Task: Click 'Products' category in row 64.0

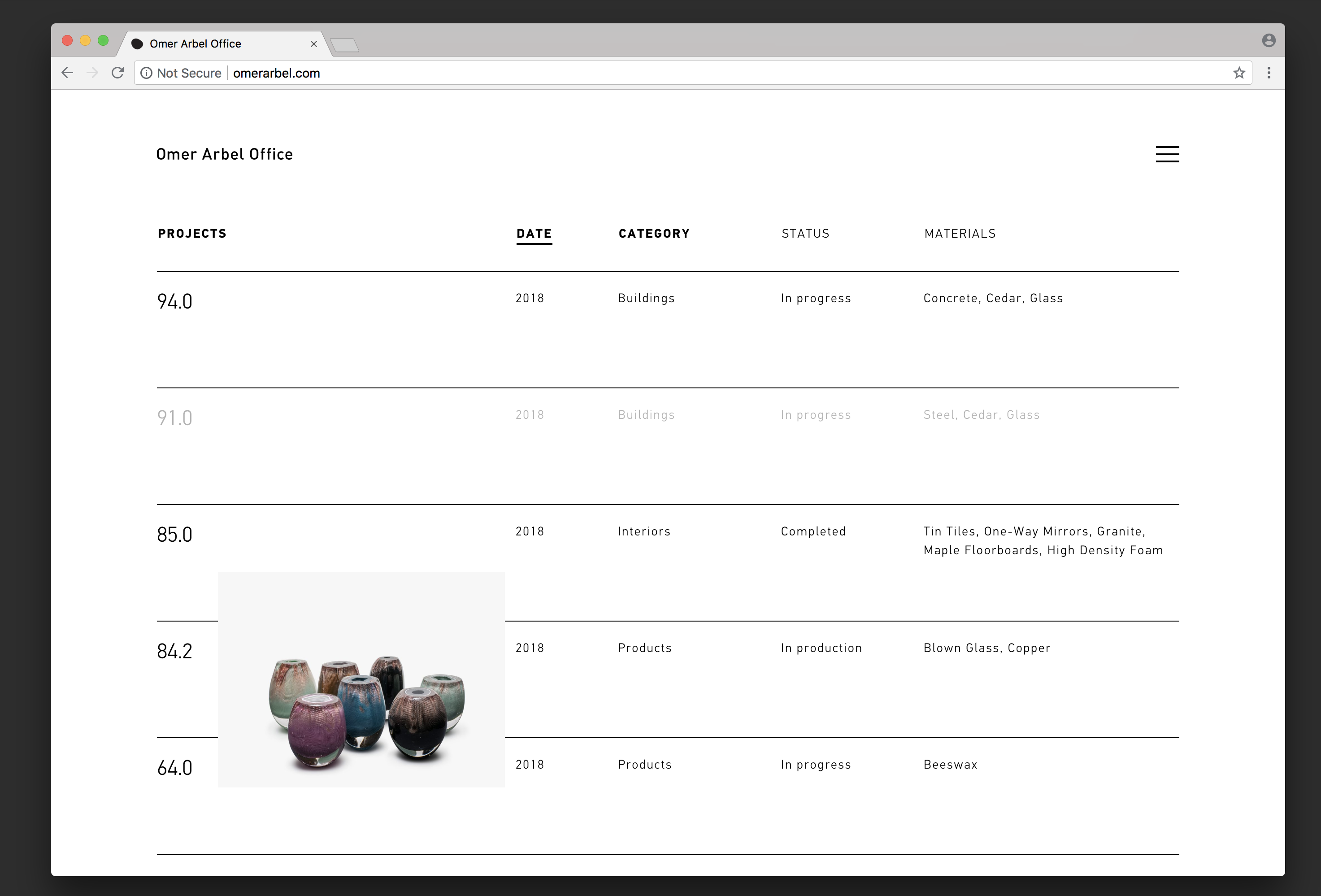Action: tap(645, 765)
